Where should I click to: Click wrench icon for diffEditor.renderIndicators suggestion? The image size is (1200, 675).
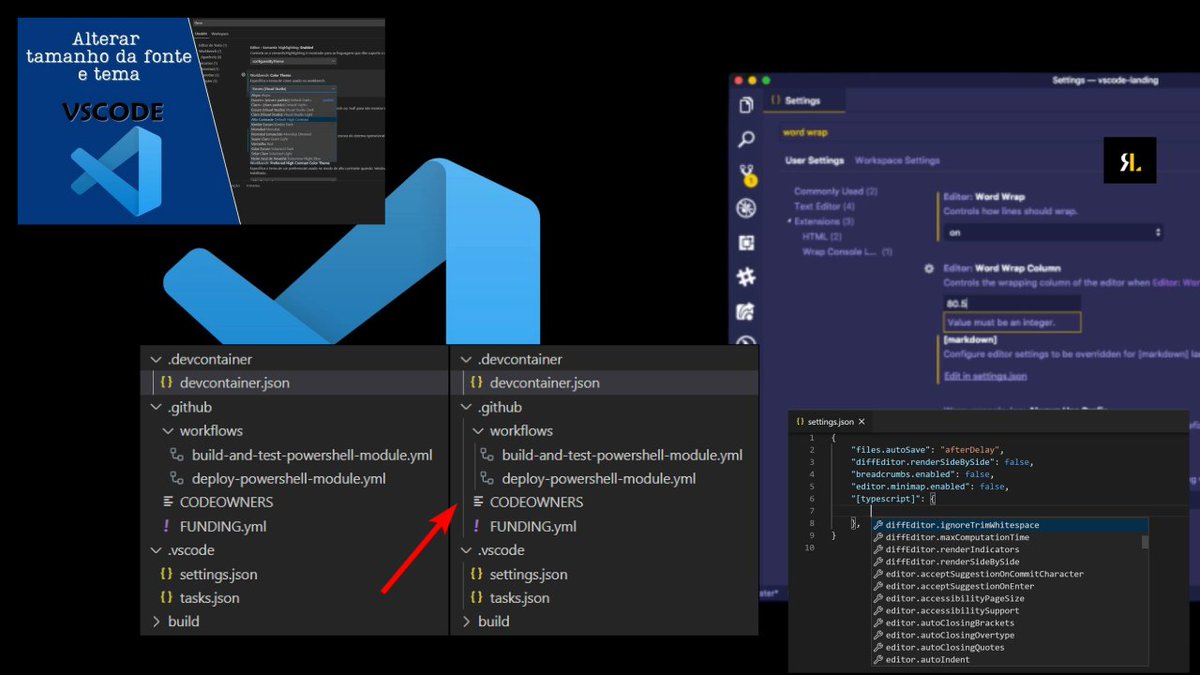tap(878, 550)
